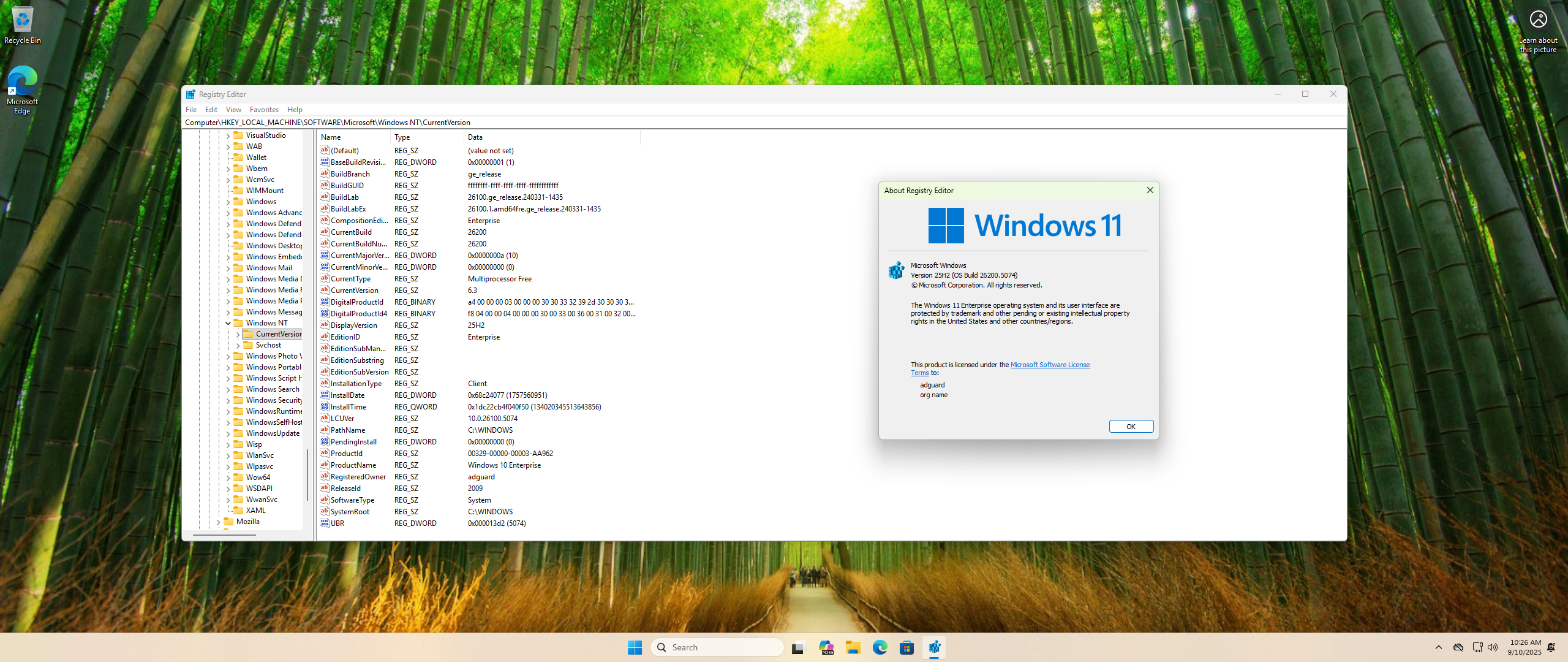
Task: Close the About Registry Editor dialog
Action: 1150,191
